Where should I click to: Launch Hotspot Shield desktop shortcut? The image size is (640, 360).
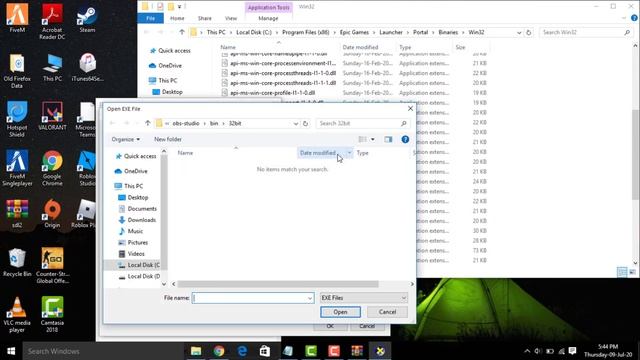pos(17,119)
